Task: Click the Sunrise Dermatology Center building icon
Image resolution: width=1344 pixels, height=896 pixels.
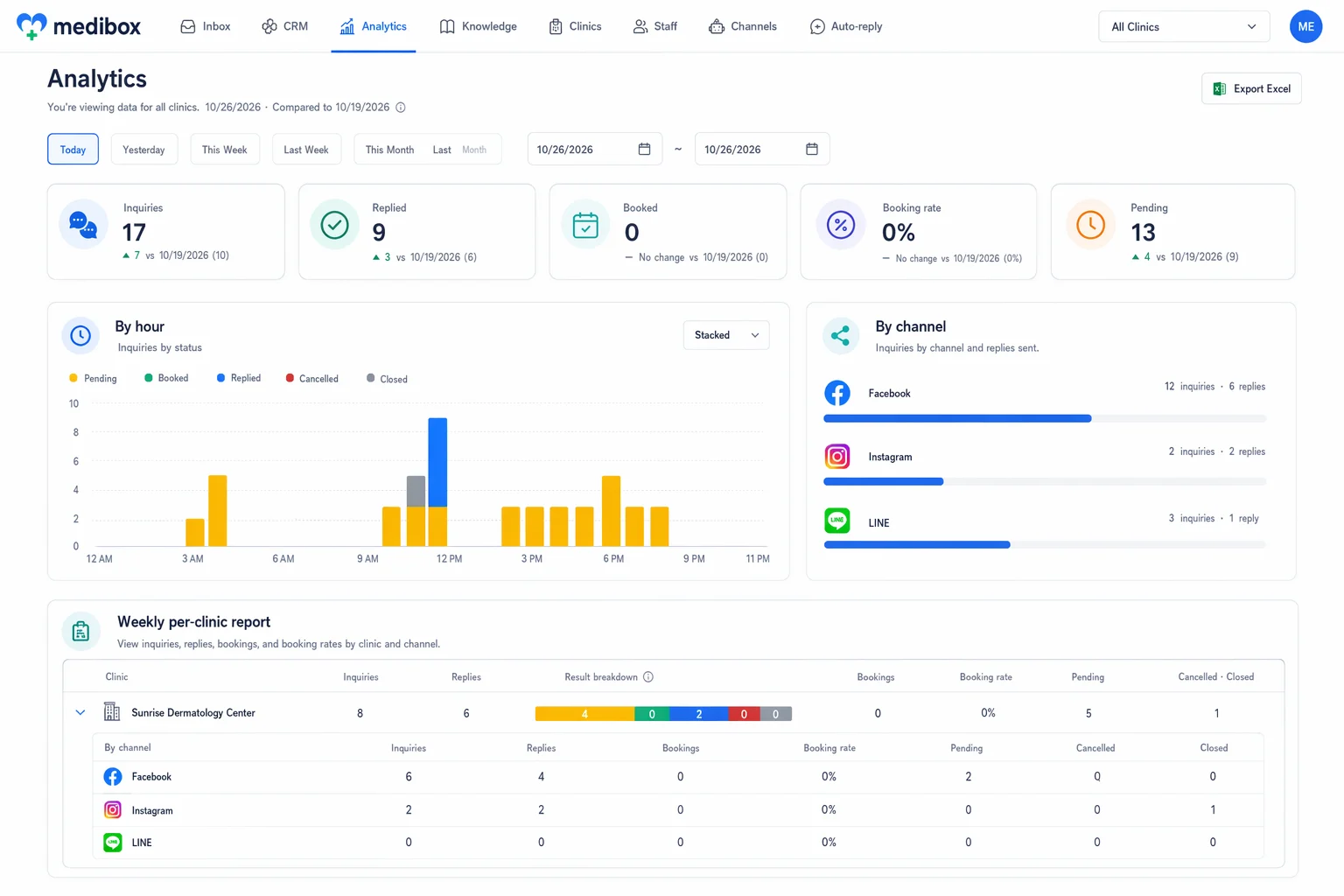Action: [112, 711]
